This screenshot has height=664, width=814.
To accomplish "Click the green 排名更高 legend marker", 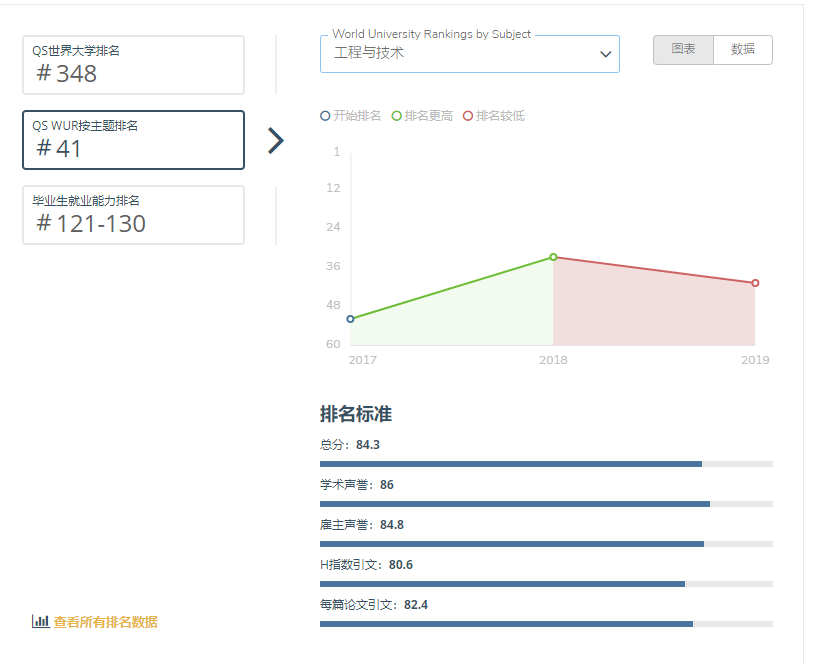I will pyautogui.click(x=397, y=116).
